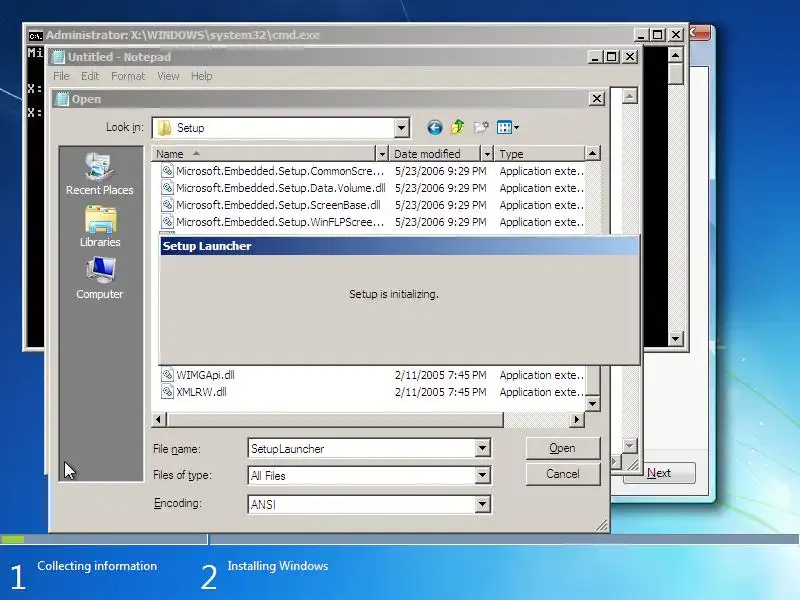Expand the Files of type dropdown

click(x=482, y=476)
